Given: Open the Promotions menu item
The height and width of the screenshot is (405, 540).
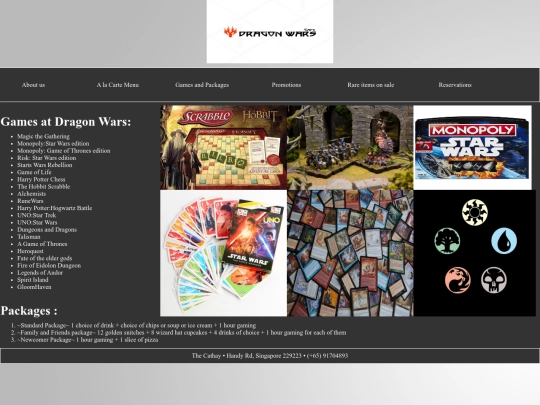Looking at the screenshot, I should (x=286, y=85).
